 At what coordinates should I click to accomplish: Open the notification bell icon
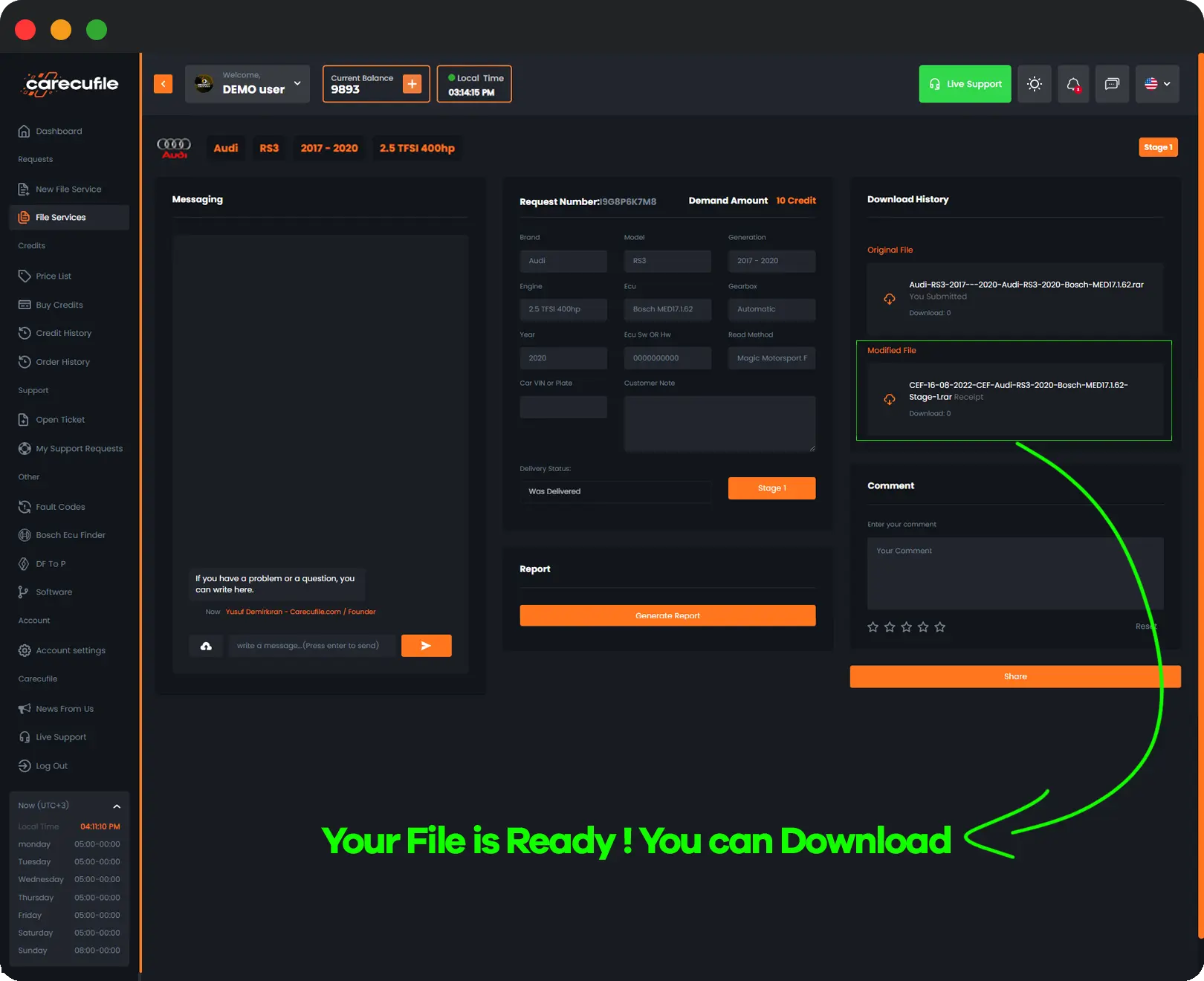tap(1073, 84)
